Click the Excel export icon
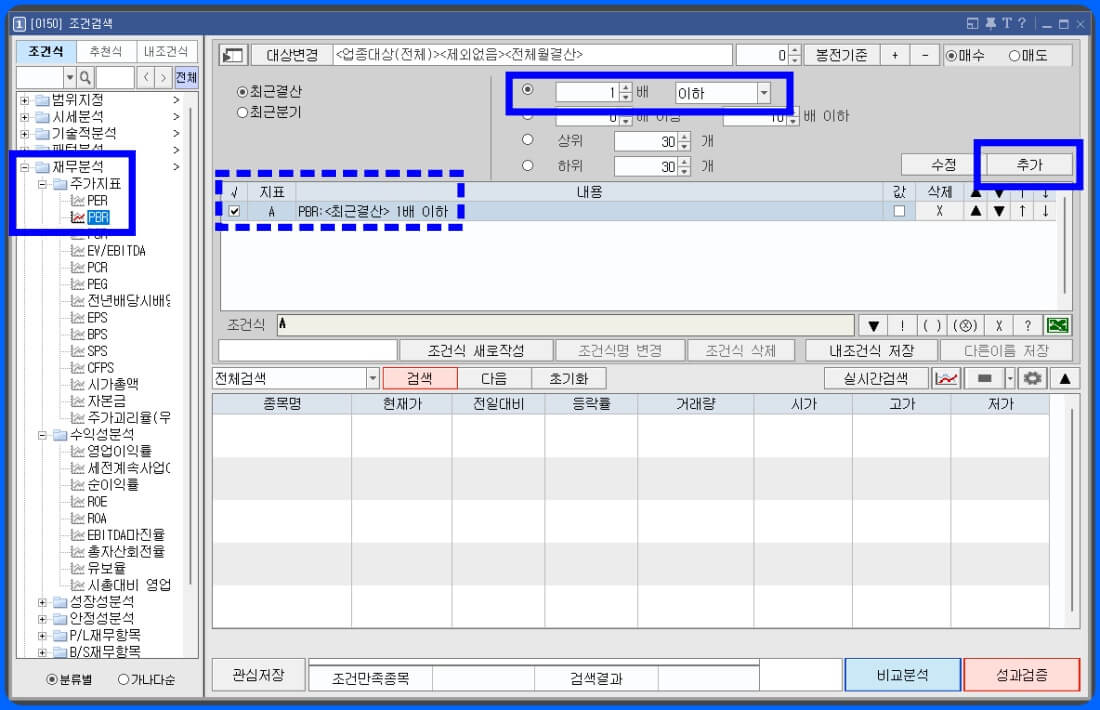 [1057, 325]
